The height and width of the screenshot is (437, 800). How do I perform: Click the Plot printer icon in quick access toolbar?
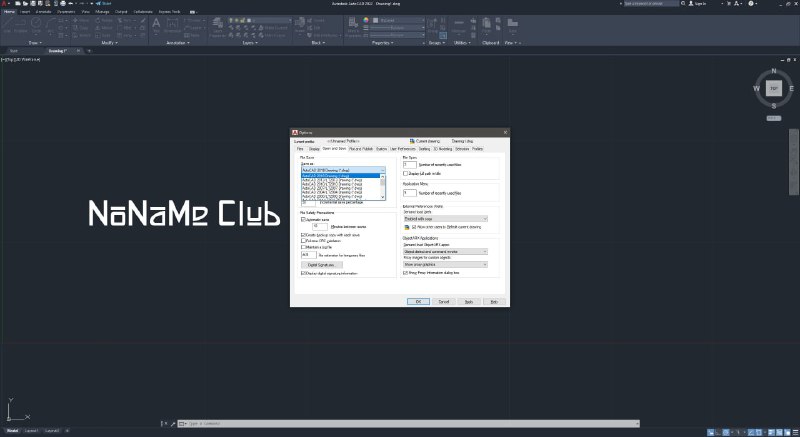63,4
